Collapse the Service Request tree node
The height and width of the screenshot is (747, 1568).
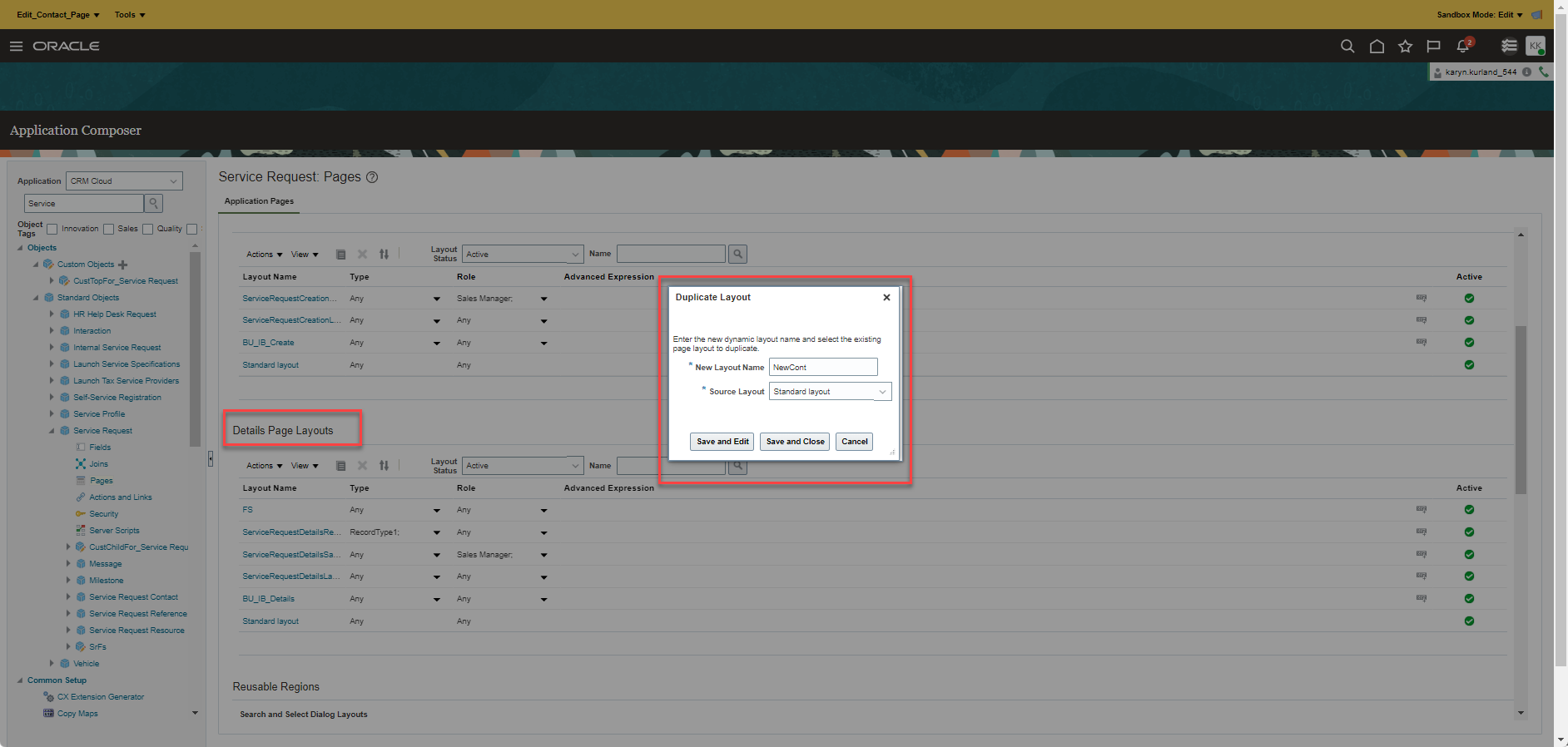[52, 431]
